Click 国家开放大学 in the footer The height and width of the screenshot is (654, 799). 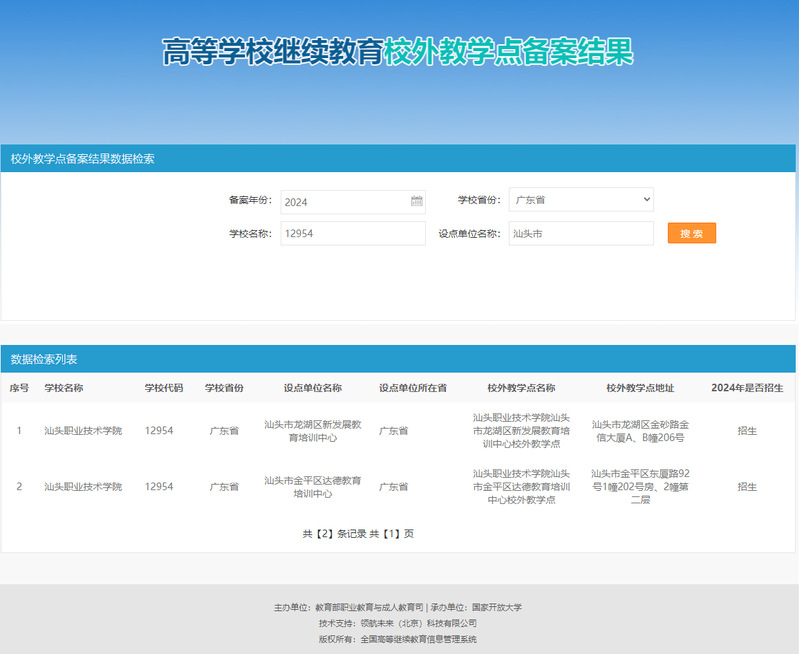click(x=497, y=607)
